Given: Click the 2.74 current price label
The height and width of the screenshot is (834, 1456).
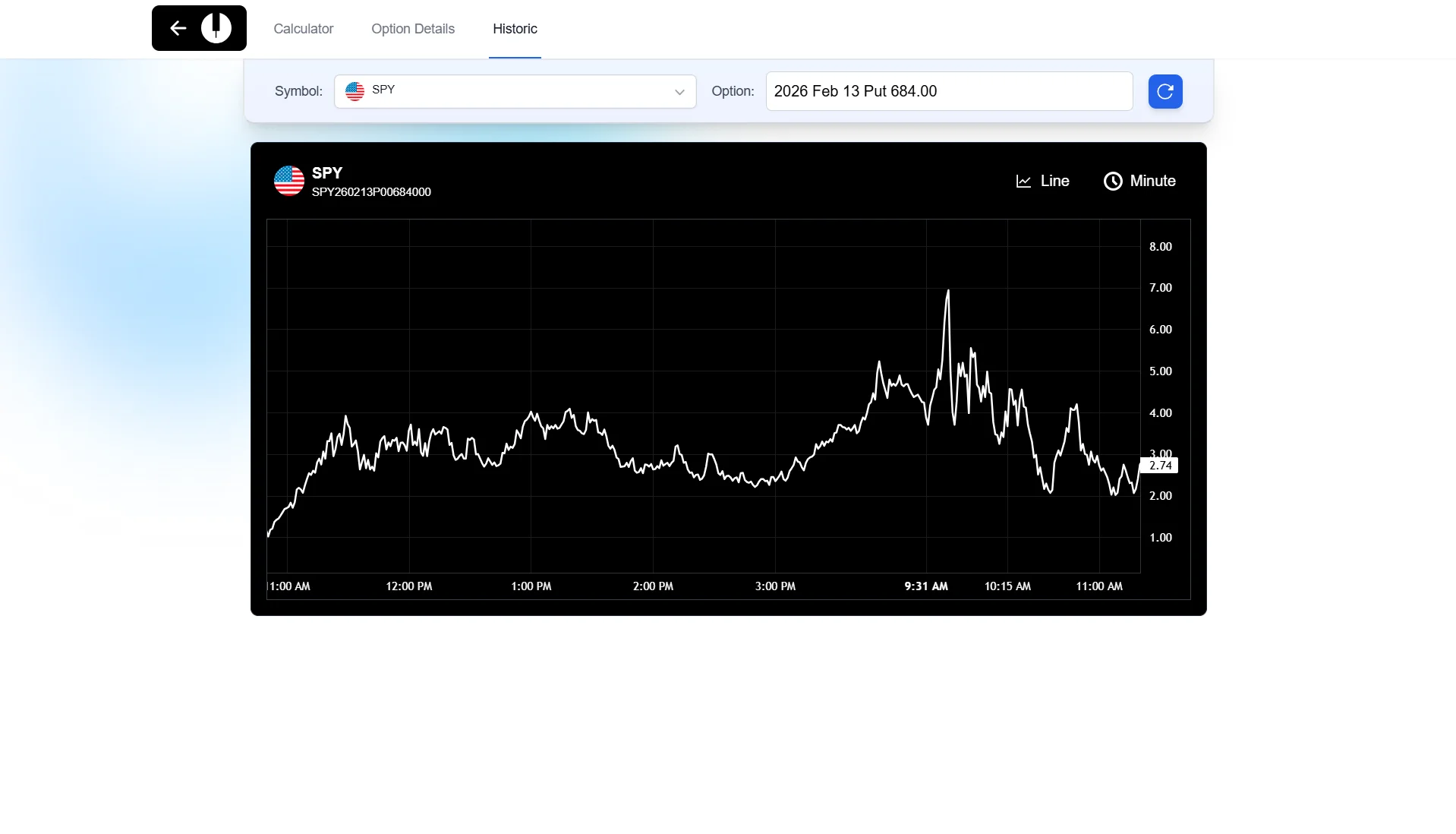Looking at the screenshot, I should tap(1160, 466).
